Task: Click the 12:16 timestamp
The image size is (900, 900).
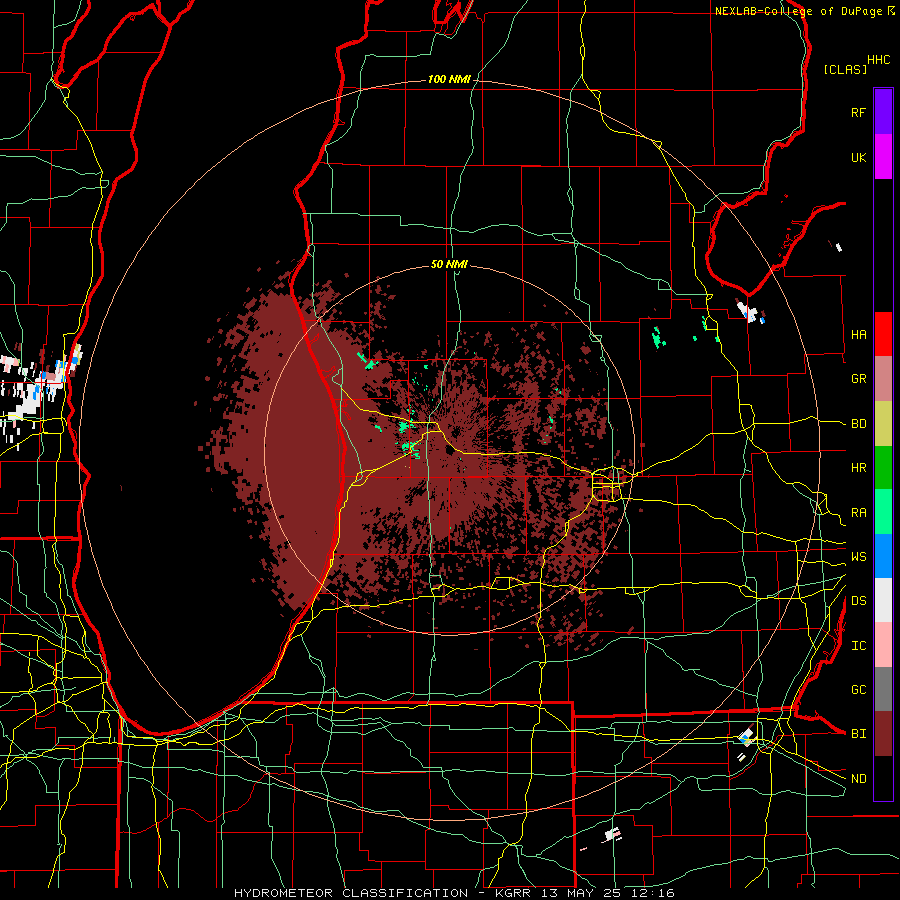Action: tap(651, 893)
